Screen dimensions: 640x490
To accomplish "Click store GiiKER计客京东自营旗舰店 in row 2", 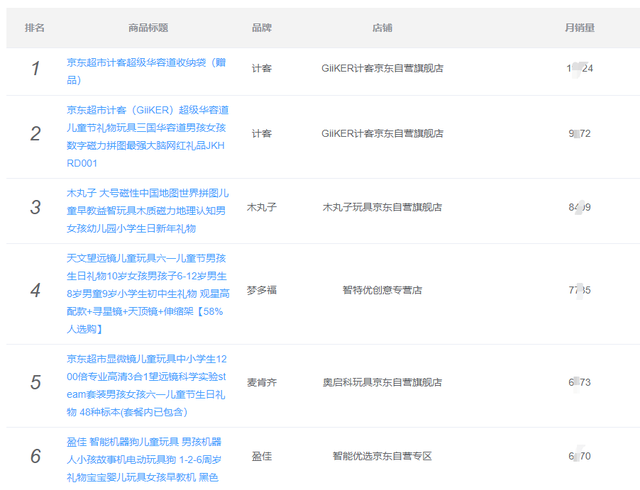I will [382, 134].
